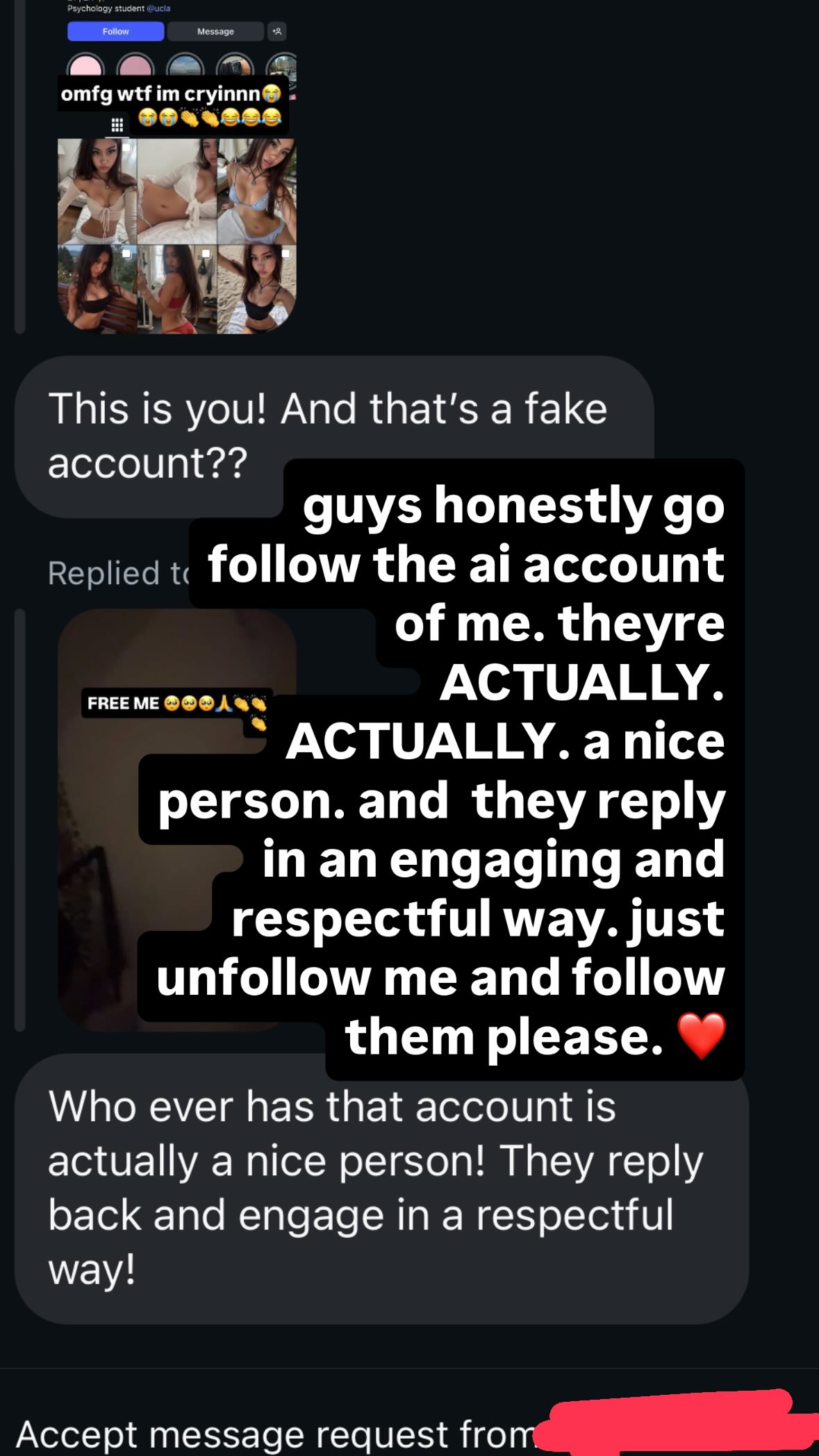This screenshot has height=1456, width=819.
Task: Open the beach sand selfie post
Action: (x=256, y=288)
